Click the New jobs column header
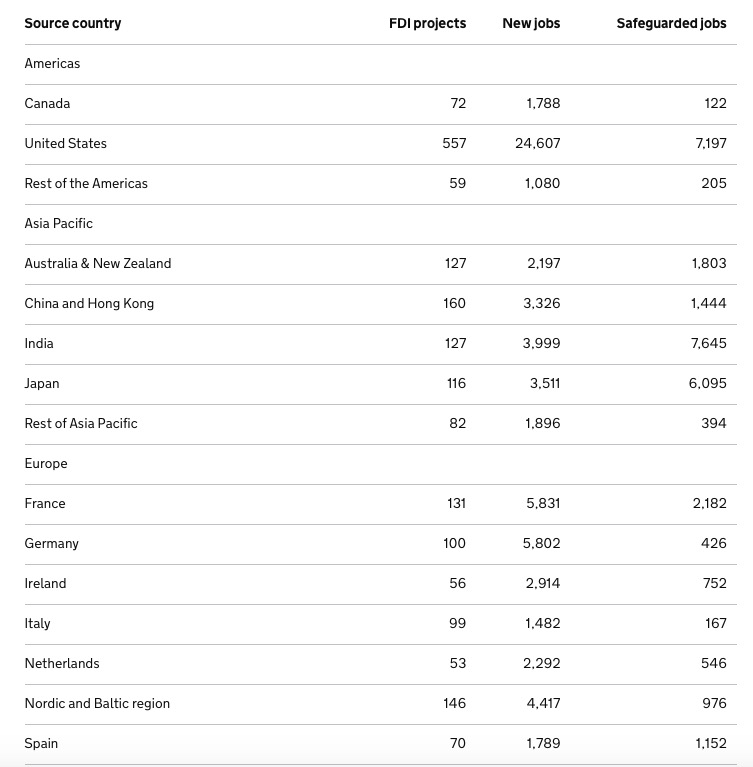 click(531, 23)
